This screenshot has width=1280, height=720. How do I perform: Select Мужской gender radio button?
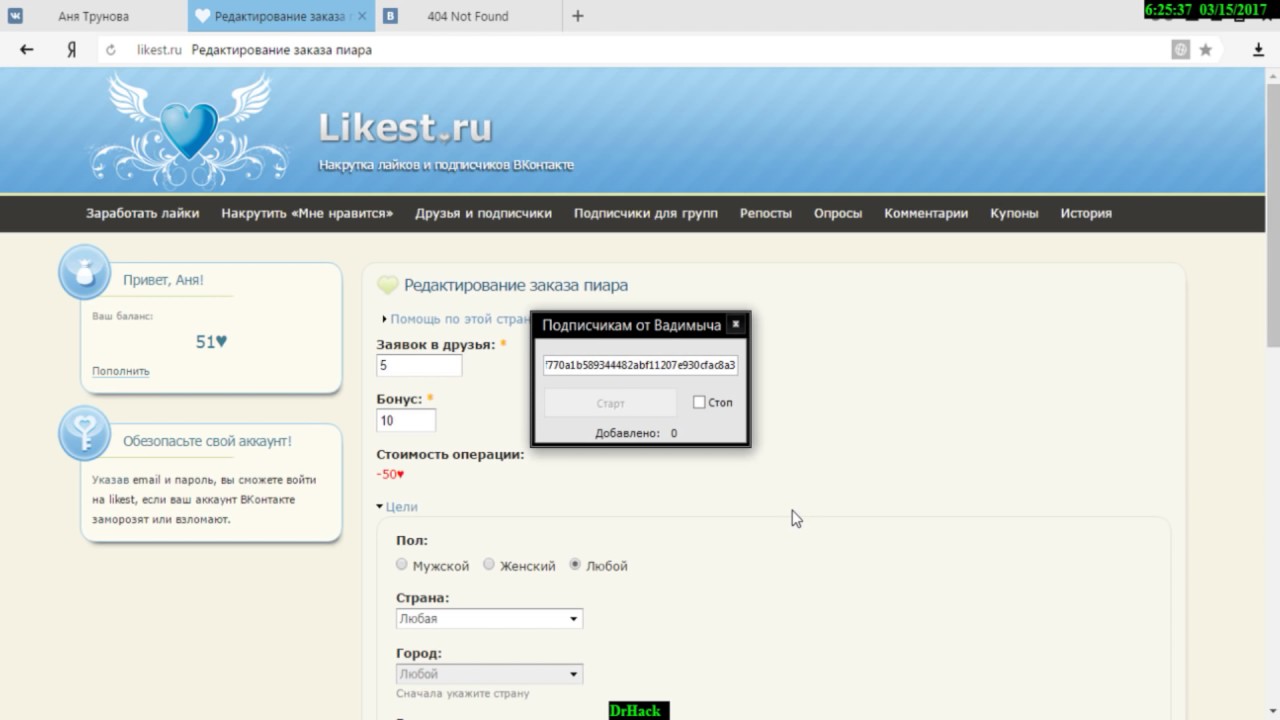(402, 565)
